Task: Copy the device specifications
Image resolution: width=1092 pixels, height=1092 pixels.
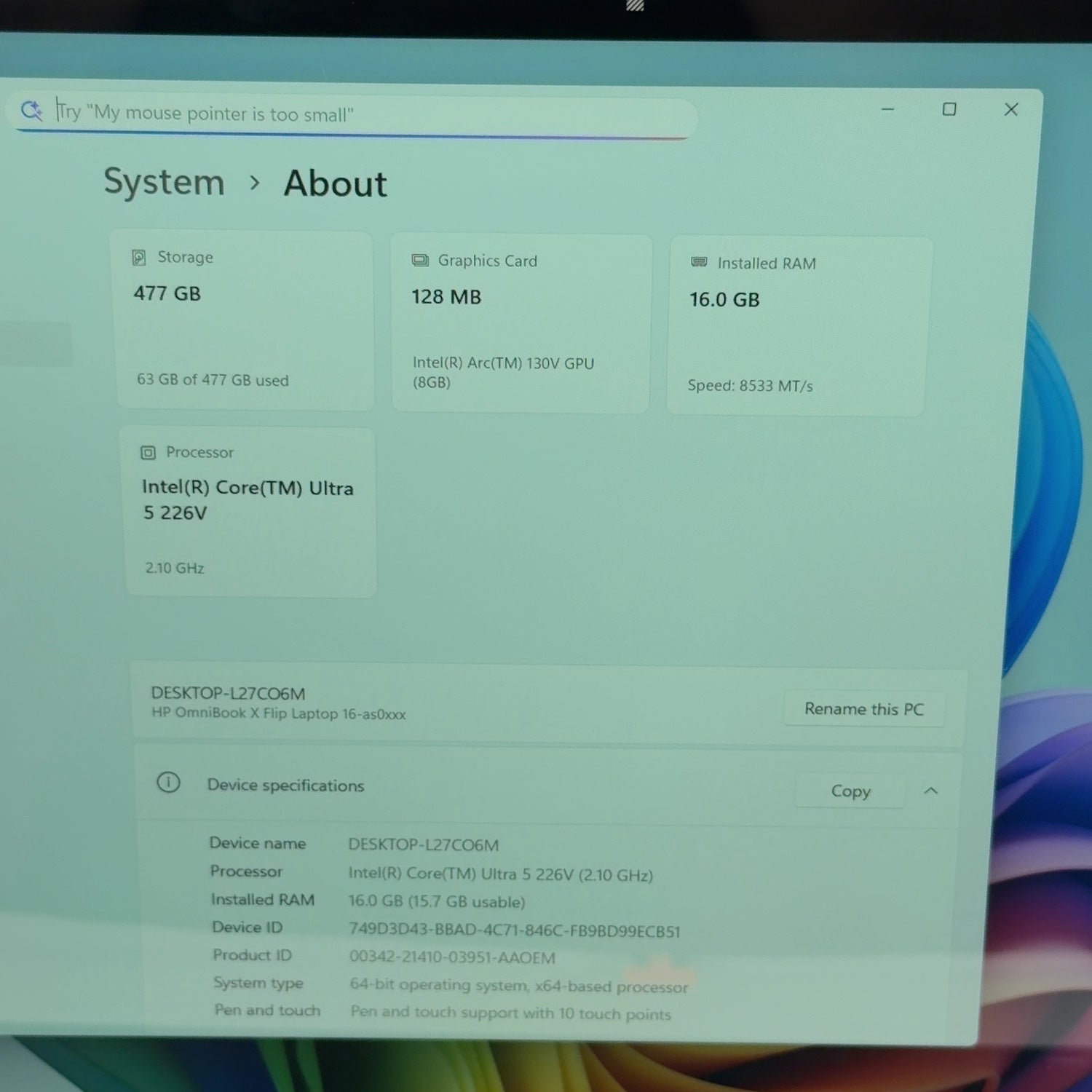Action: tap(850, 791)
